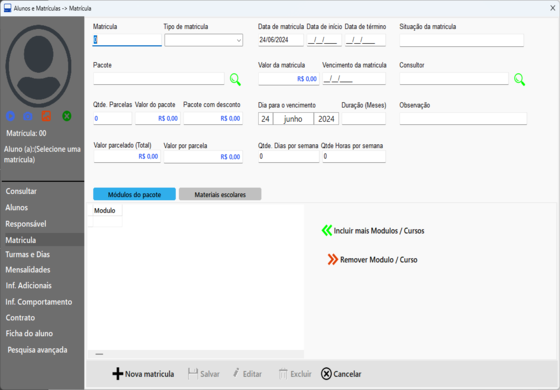Click the orange image icon under avatar
560x390 pixels.
(46, 116)
